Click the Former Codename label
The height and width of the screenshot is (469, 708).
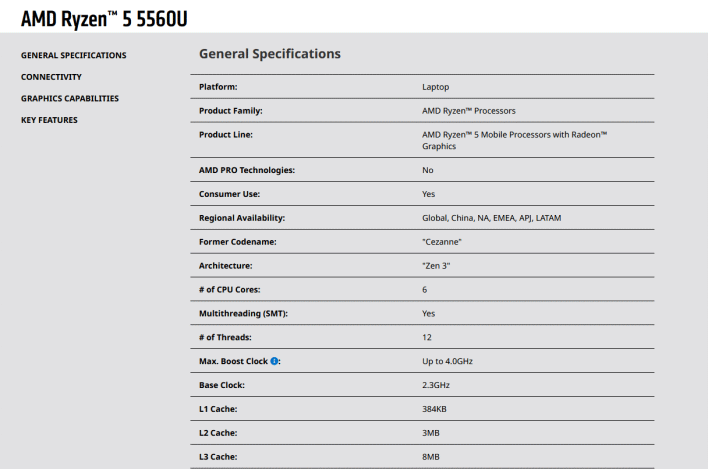click(238, 242)
